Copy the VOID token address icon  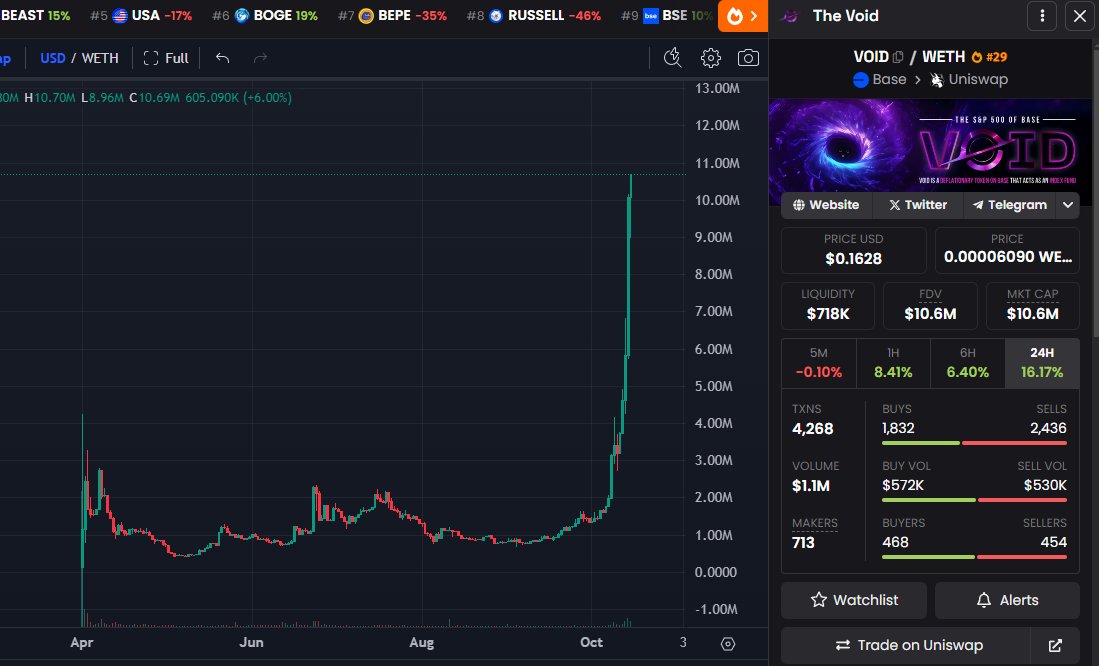(898, 57)
